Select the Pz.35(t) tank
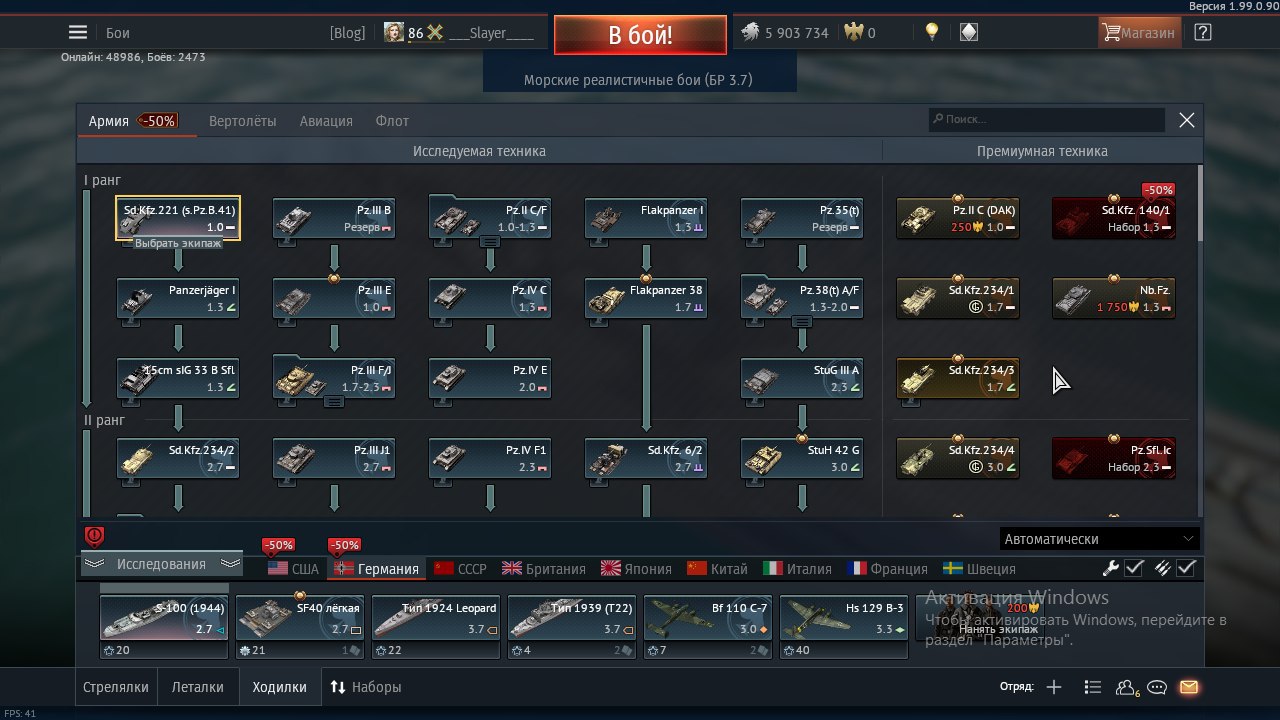The height and width of the screenshot is (720, 1280). tap(802, 218)
